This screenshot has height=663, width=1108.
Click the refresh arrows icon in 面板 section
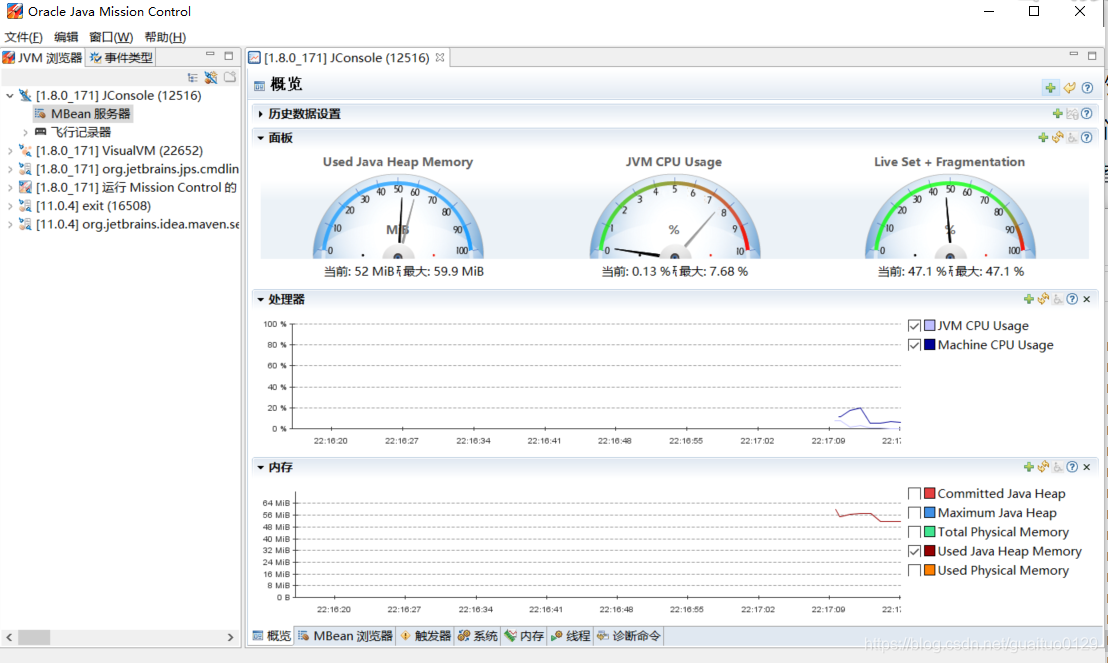point(1058,137)
